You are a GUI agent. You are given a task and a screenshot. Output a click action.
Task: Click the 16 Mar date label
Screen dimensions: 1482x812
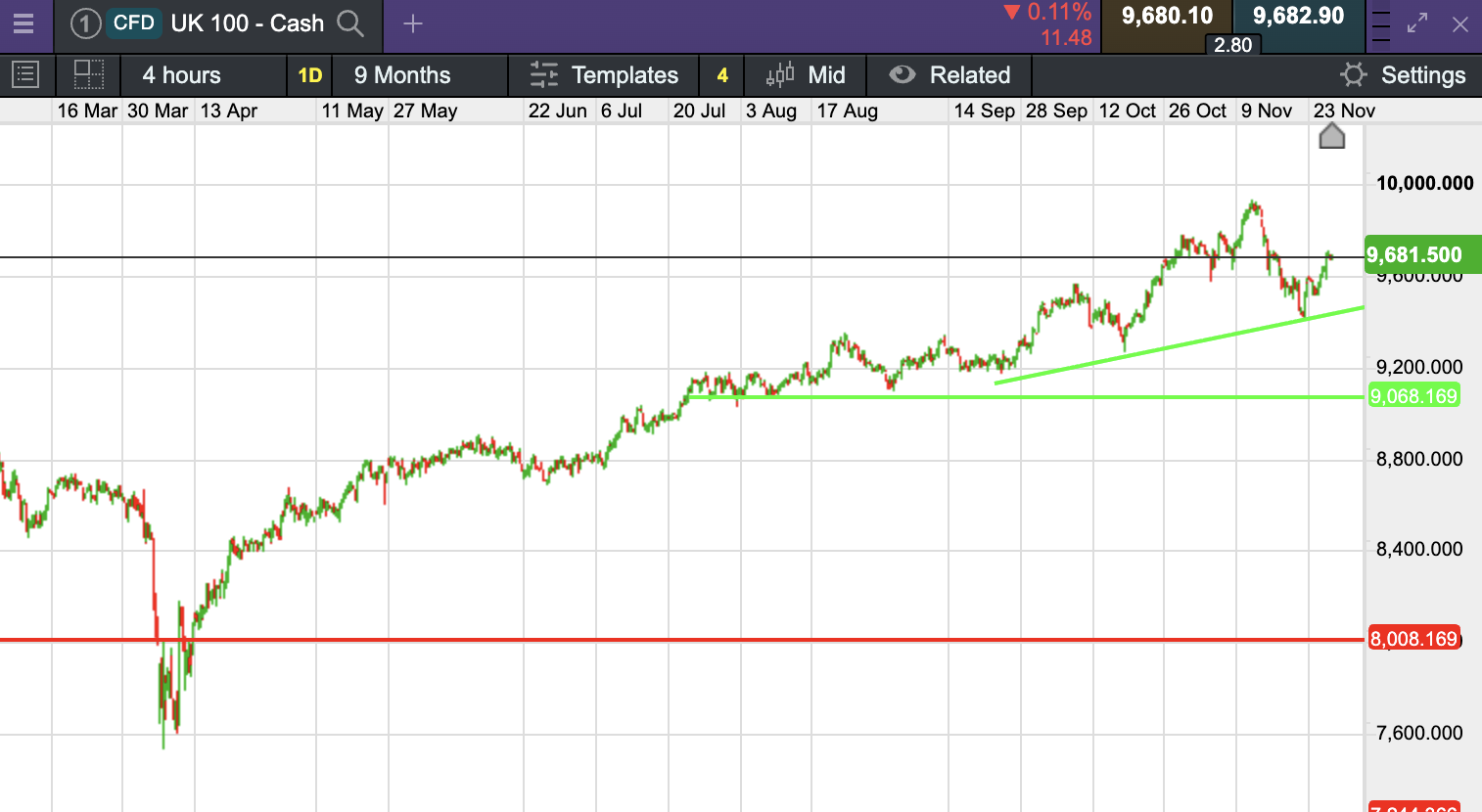(87, 111)
